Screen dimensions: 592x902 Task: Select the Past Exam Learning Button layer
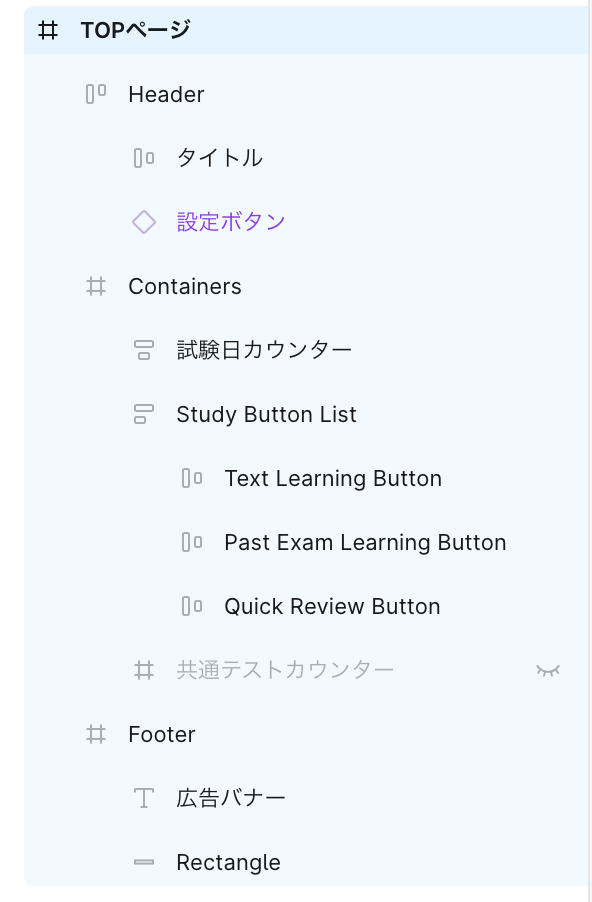365,542
